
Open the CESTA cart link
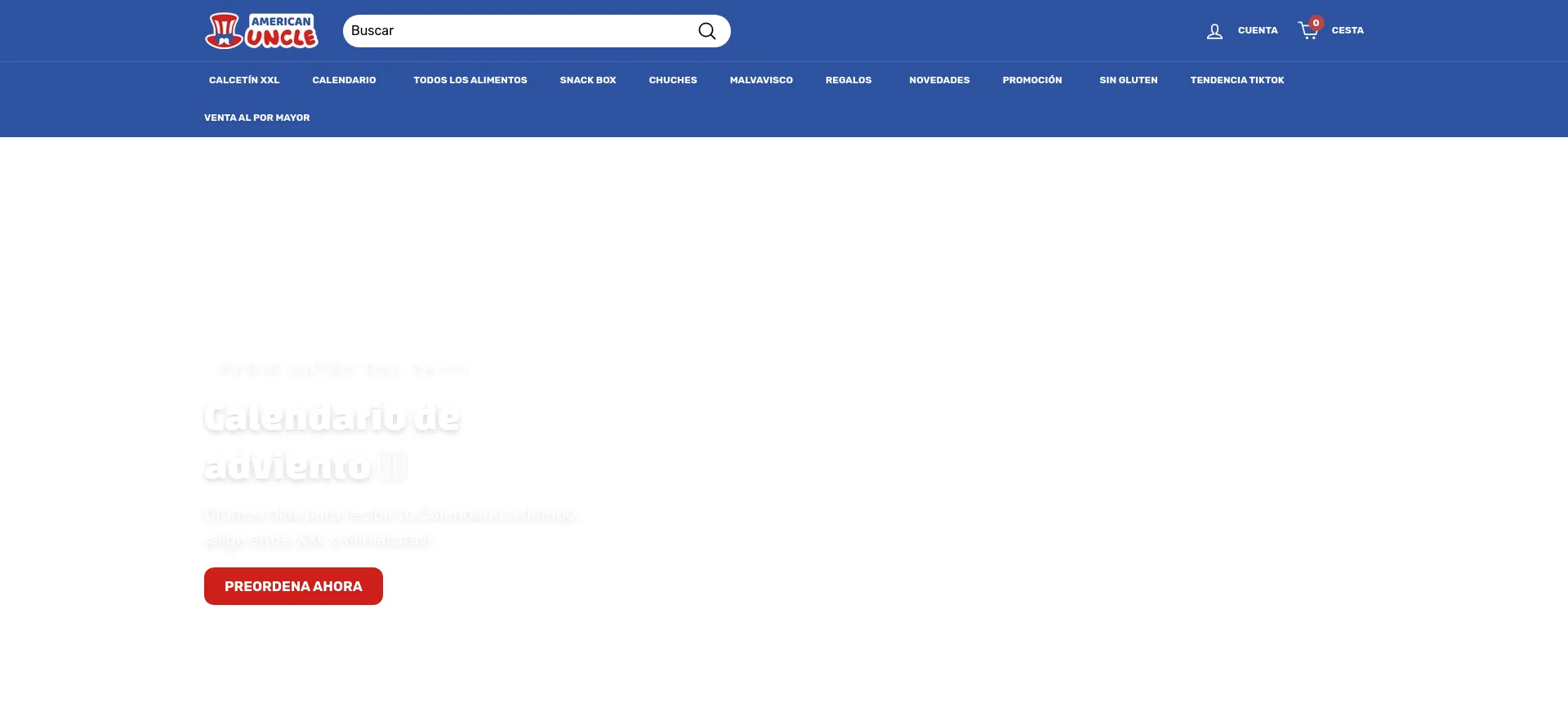1347,30
